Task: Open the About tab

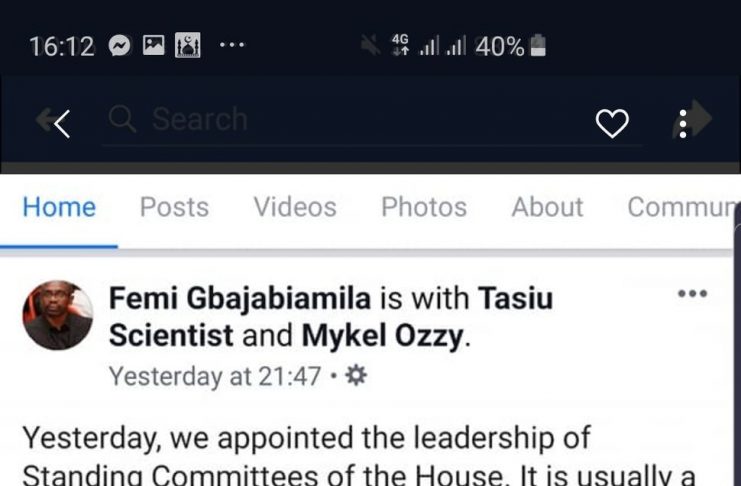Action: click(547, 207)
